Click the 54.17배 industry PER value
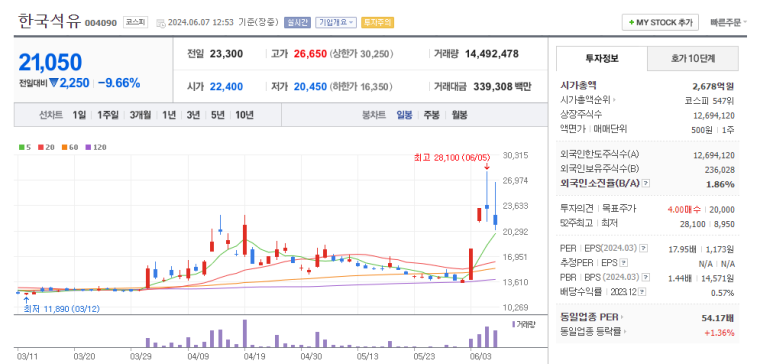 (718, 318)
